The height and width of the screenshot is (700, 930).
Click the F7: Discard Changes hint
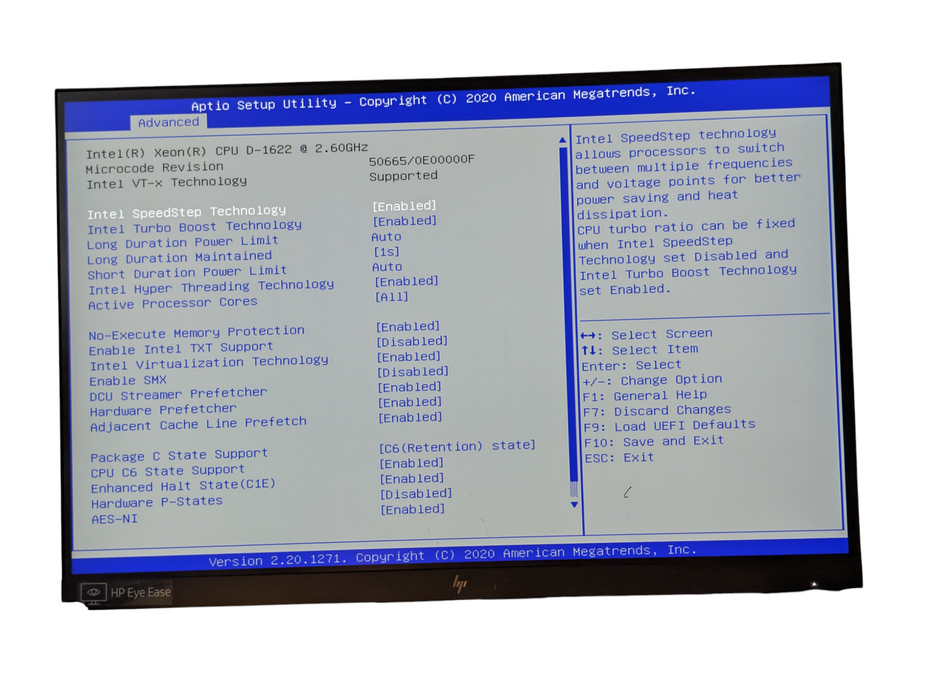657,411
